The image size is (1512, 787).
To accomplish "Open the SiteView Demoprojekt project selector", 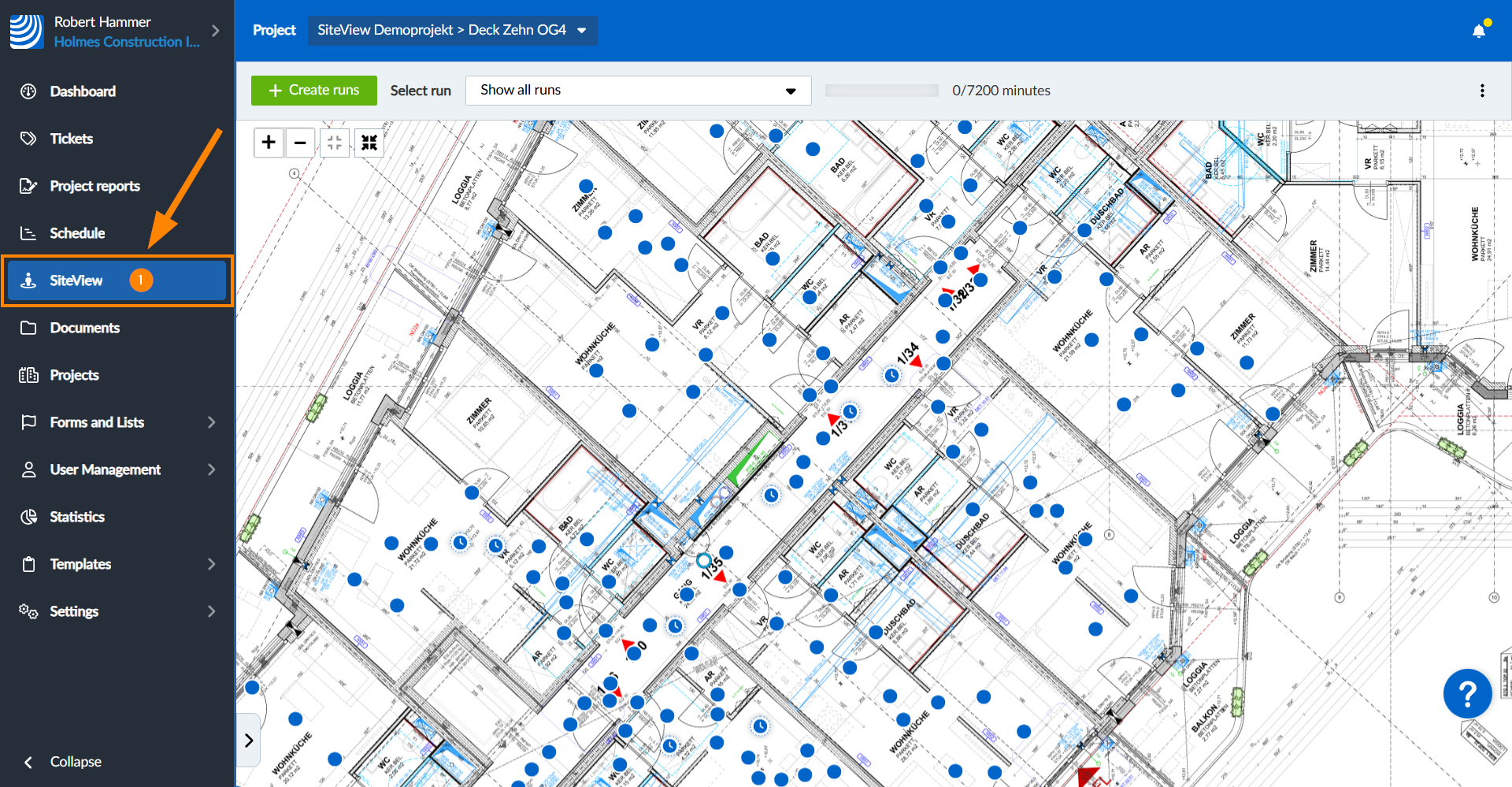I will (452, 30).
